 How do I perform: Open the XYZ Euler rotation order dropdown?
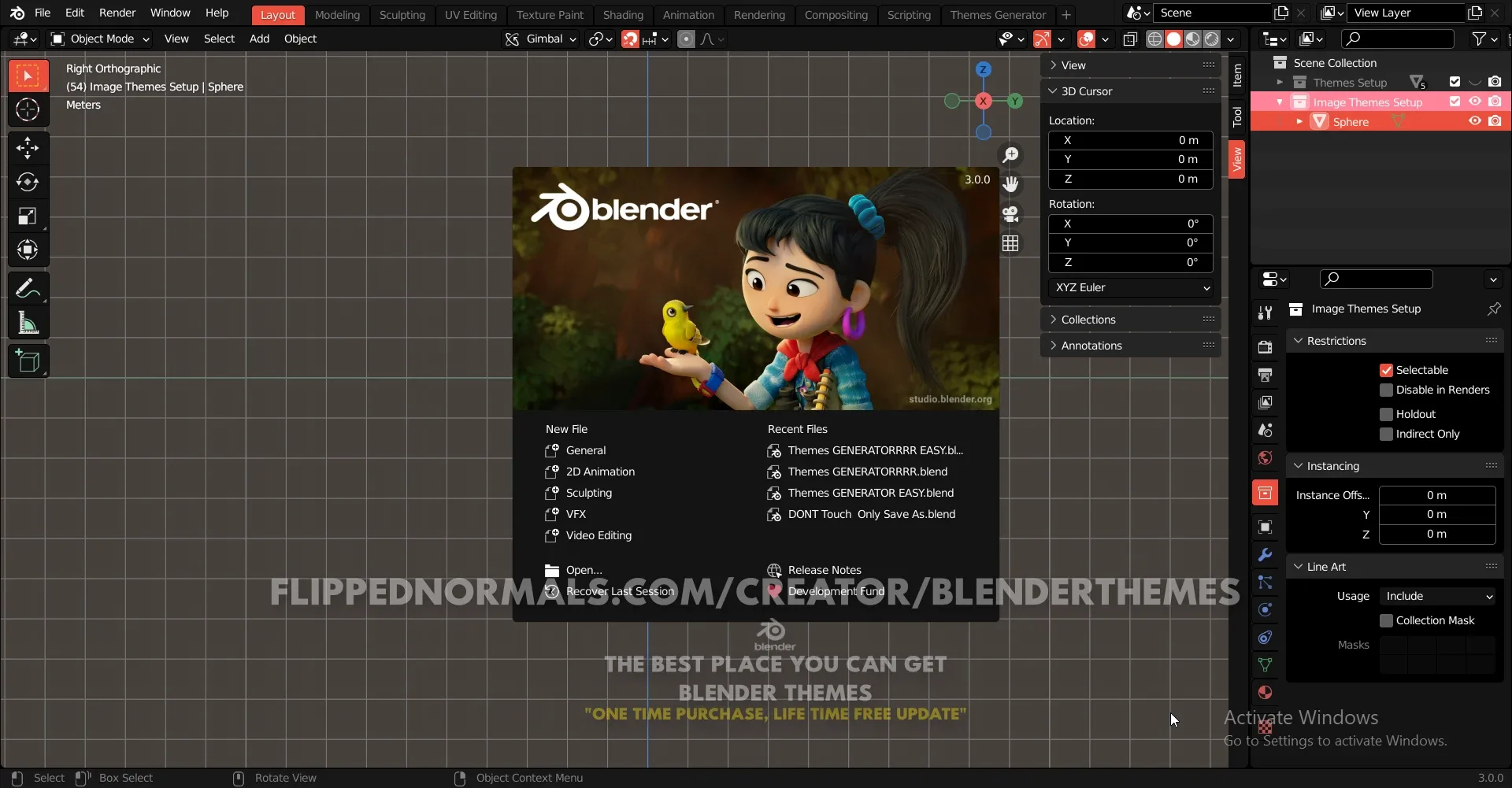pyautogui.click(x=1132, y=287)
